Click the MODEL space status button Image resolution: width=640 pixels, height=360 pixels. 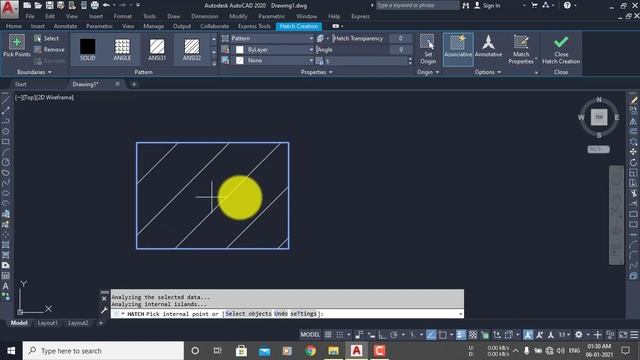[x=310, y=335]
